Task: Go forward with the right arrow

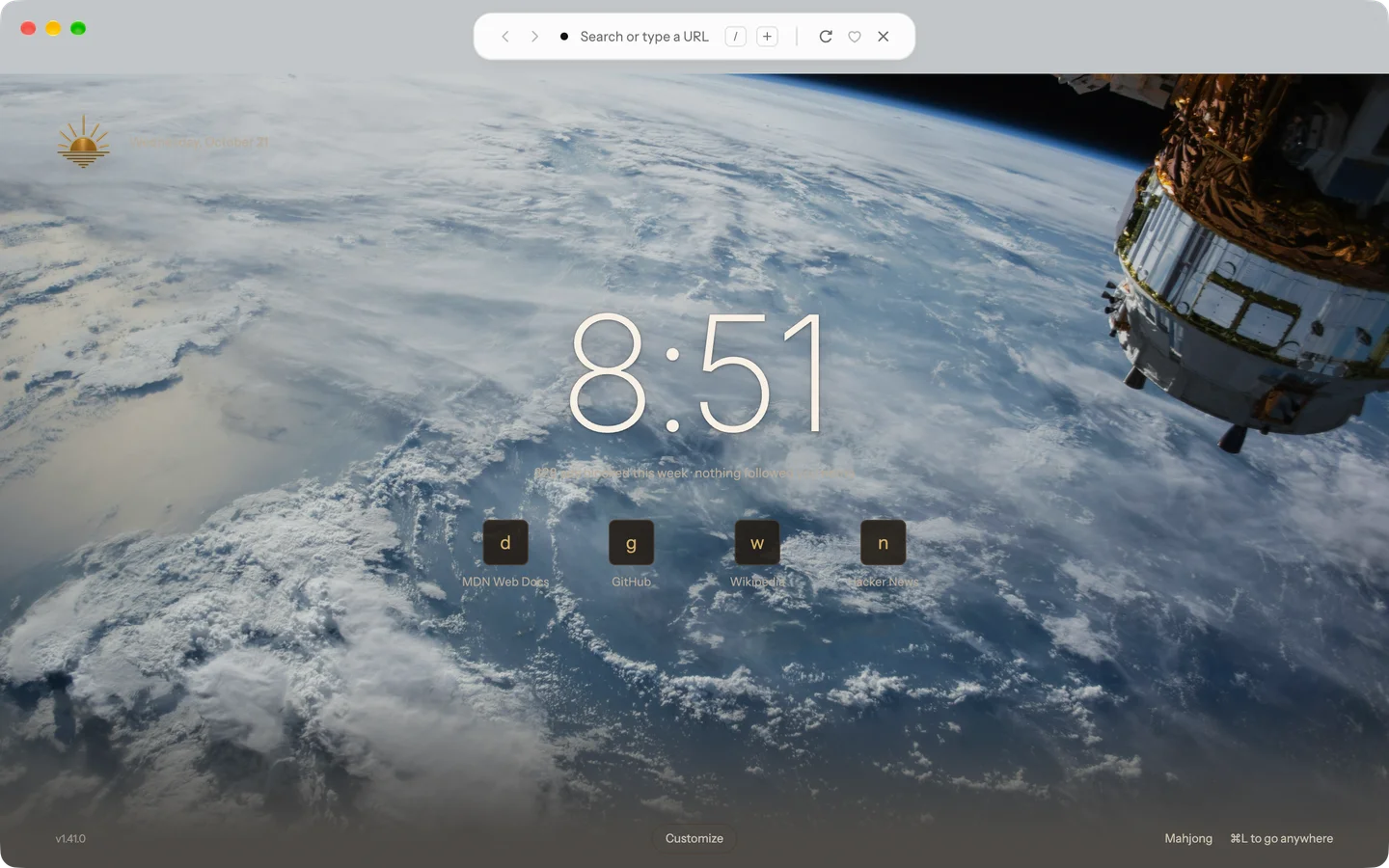Action: (x=534, y=37)
